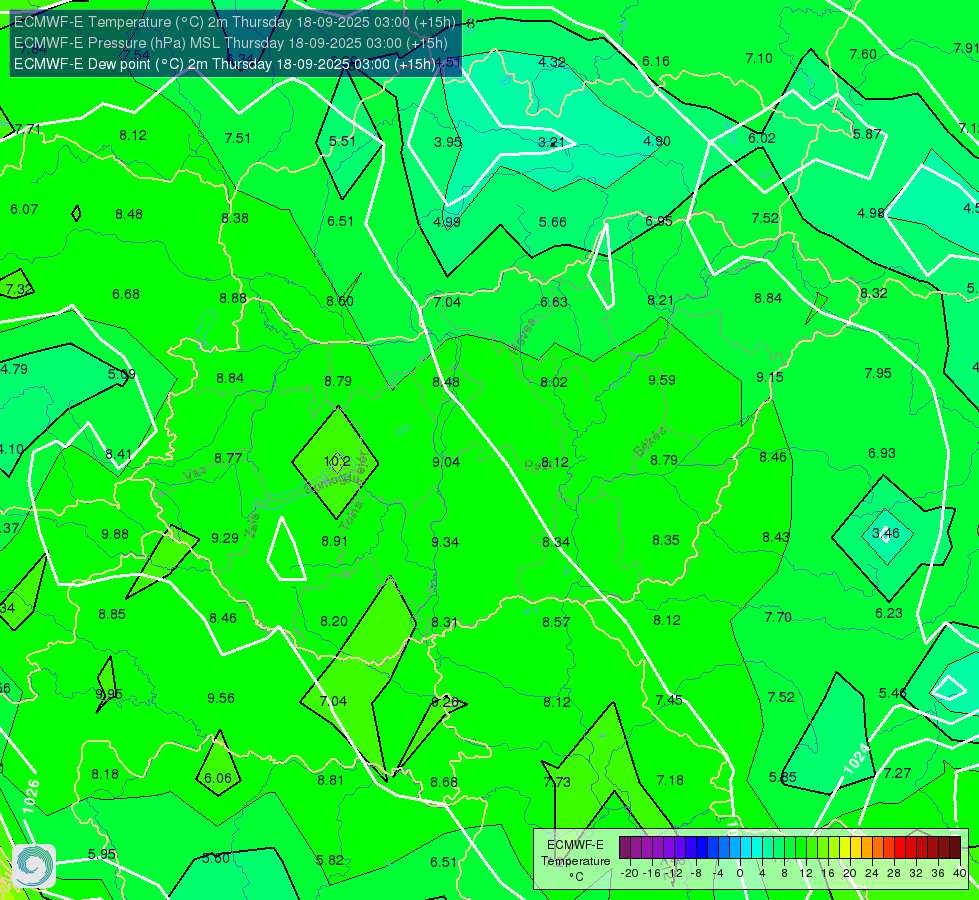Viewport: 979px width, 900px height.
Task: Click the 6.95 temperature value
Action: pyautogui.click(x=659, y=221)
